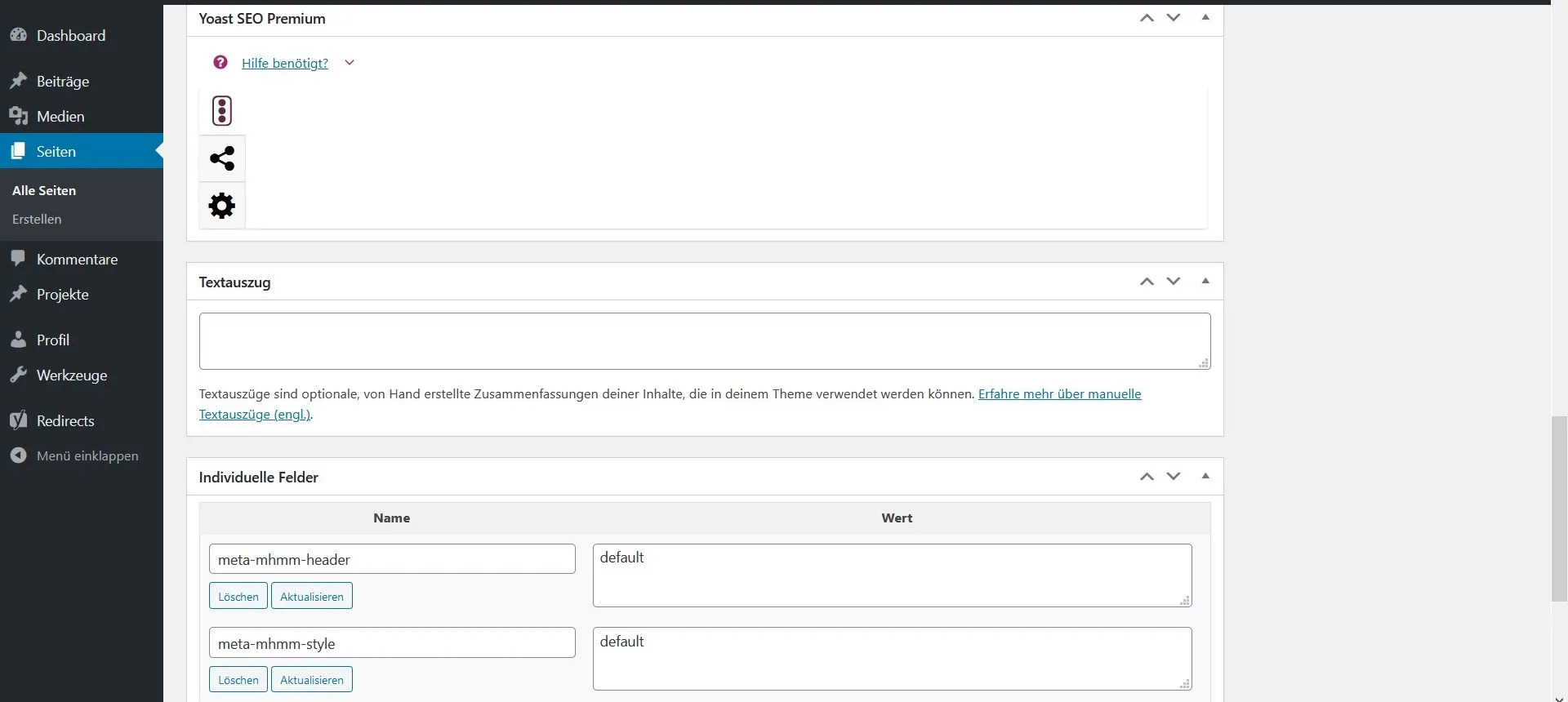Move Textauszug panel up
The image size is (1568, 702).
(x=1147, y=282)
